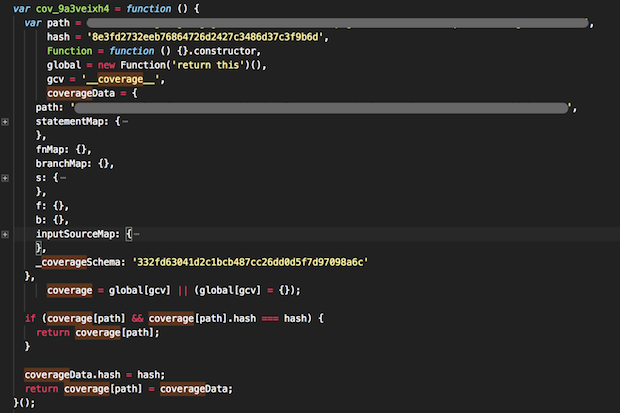The image size is (620, 413).
Task: Click the closing '}();' on last line
Action: pos(24,403)
